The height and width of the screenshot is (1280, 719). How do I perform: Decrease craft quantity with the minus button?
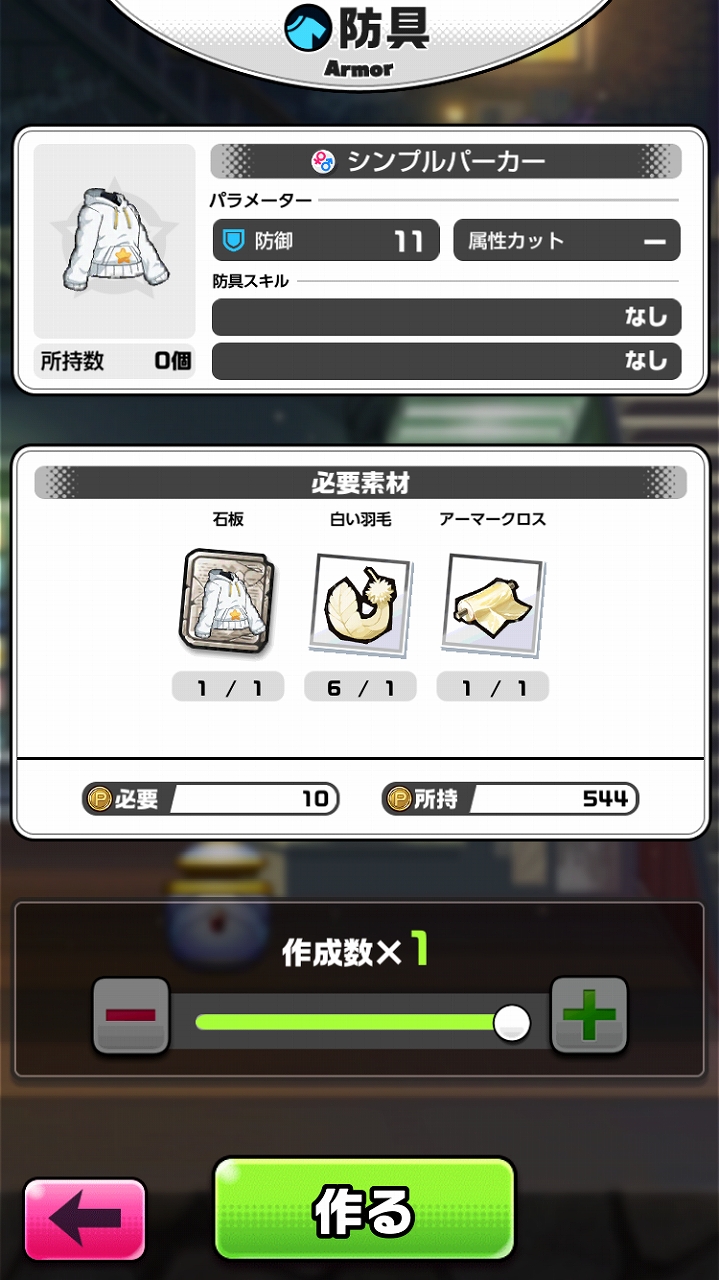pos(131,1015)
